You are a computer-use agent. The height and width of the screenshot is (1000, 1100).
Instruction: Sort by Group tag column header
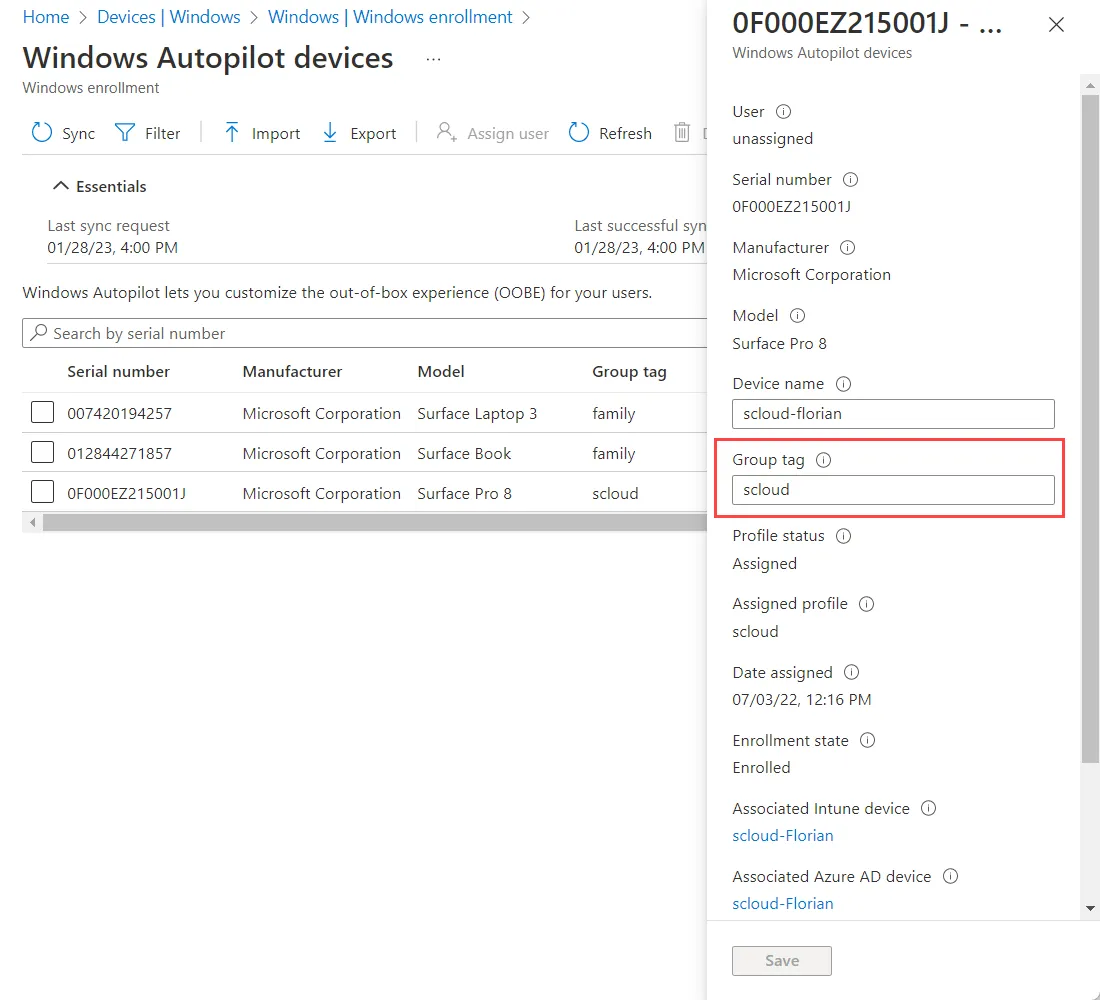coord(629,371)
